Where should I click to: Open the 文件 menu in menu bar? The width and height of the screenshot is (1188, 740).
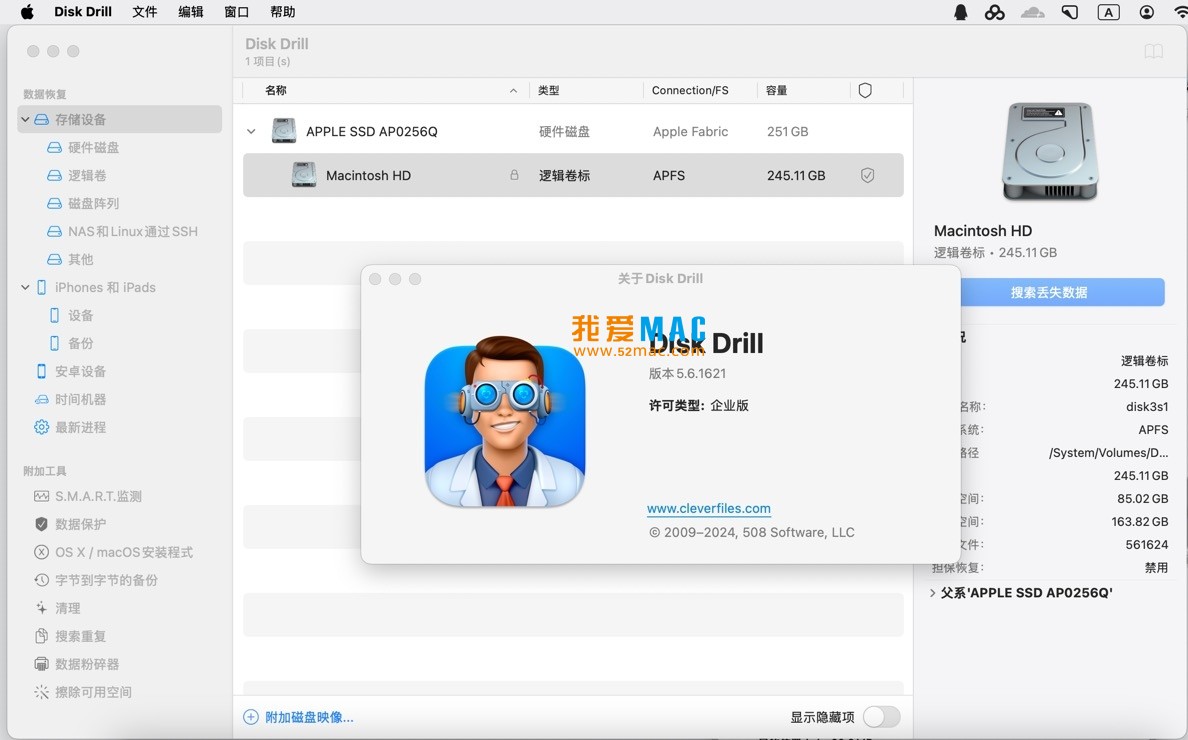144,12
